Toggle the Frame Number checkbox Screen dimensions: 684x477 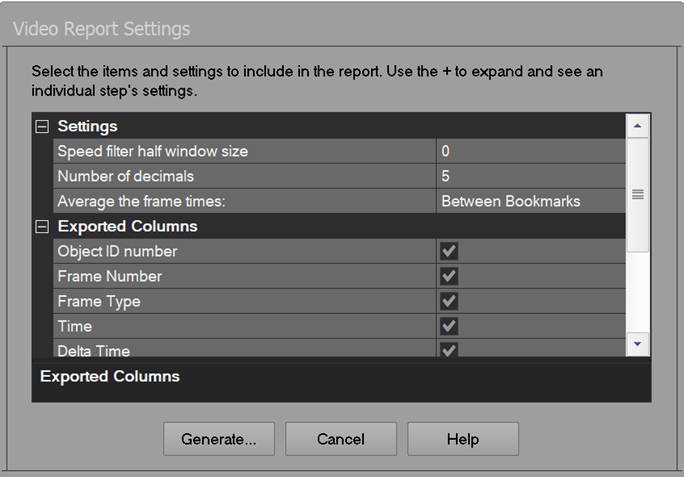click(449, 276)
